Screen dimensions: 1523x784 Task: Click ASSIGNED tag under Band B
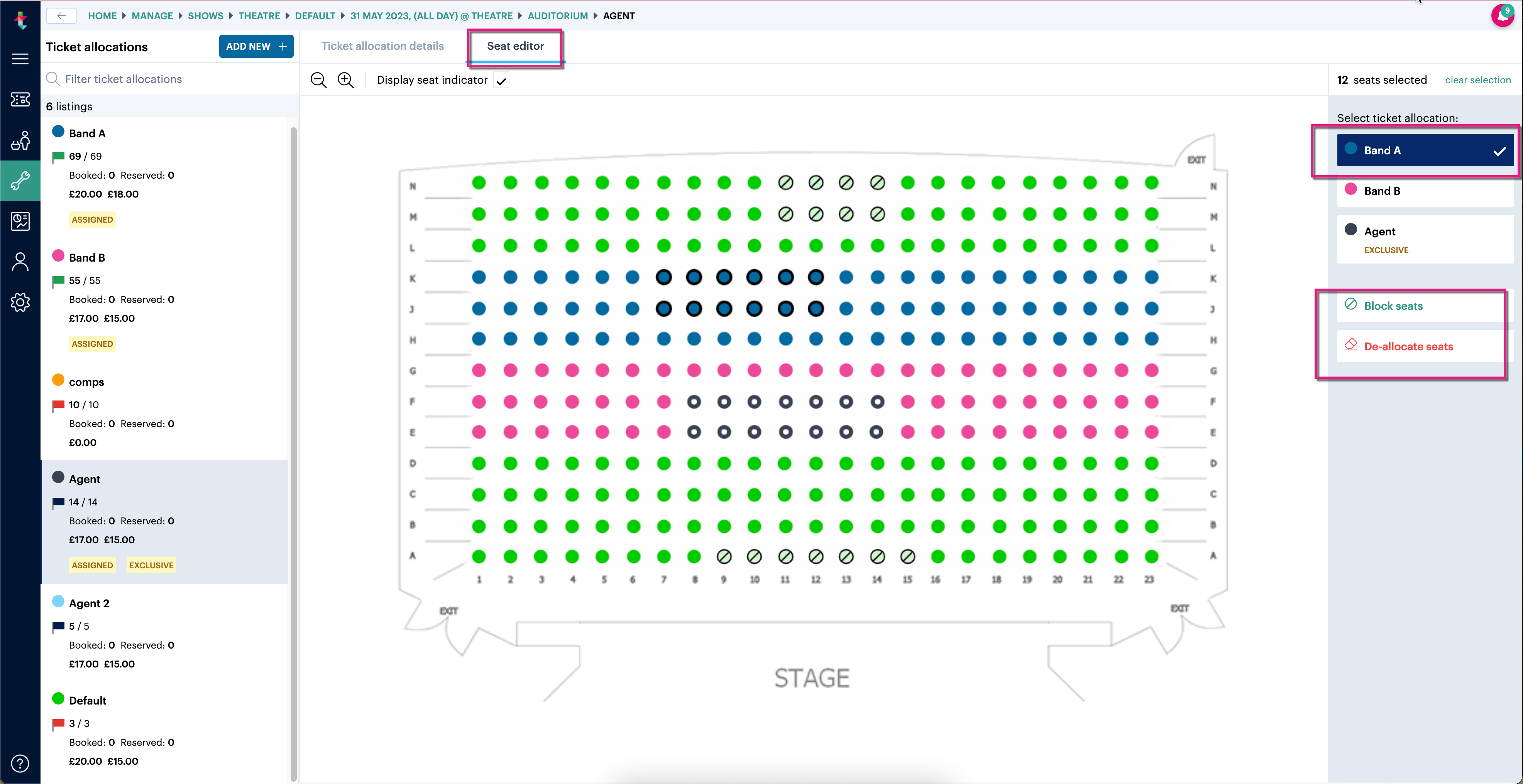point(92,344)
